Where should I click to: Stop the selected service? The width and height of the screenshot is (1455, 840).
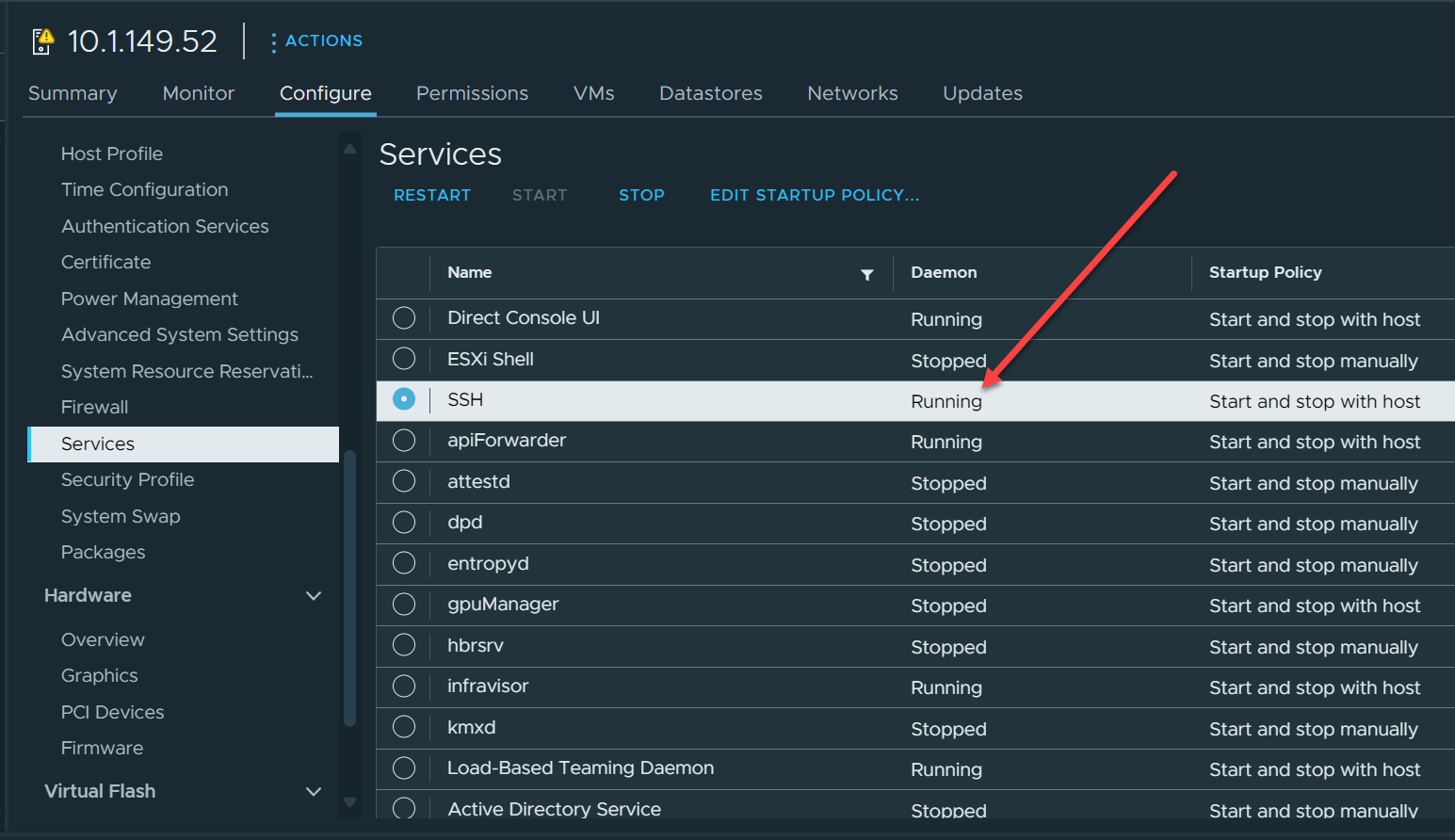point(641,195)
